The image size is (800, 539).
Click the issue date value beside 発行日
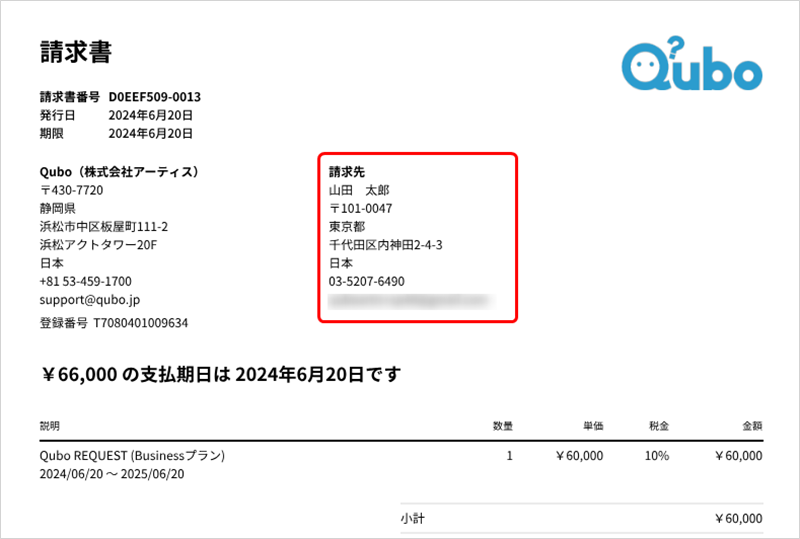(151, 115)
